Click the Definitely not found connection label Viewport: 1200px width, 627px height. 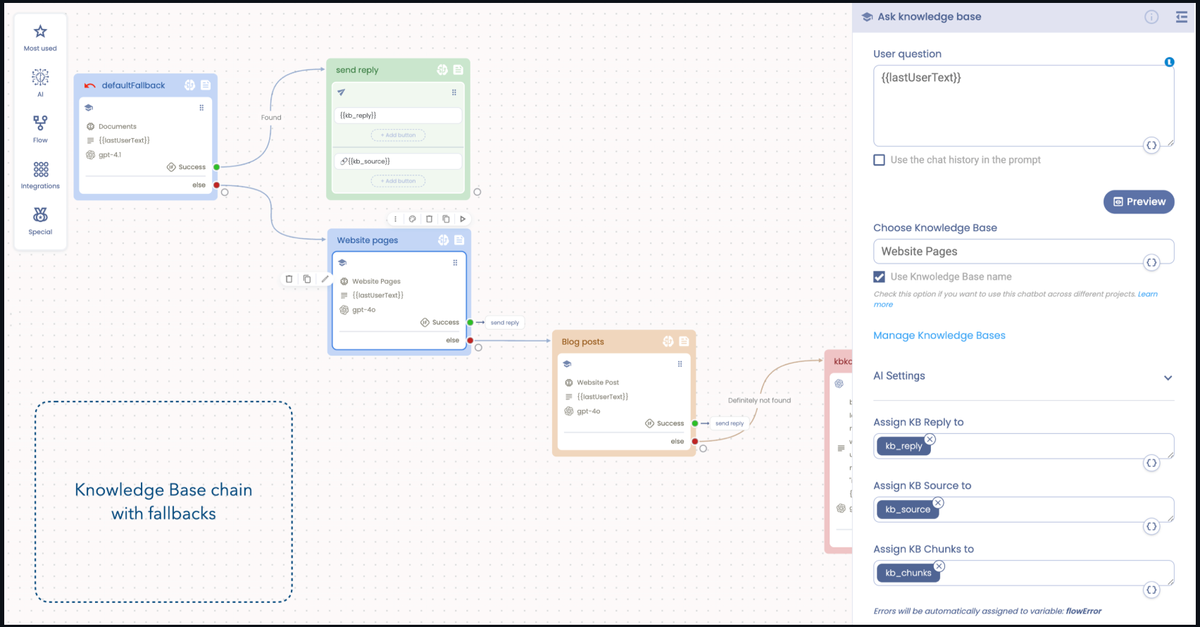(759, 400)
